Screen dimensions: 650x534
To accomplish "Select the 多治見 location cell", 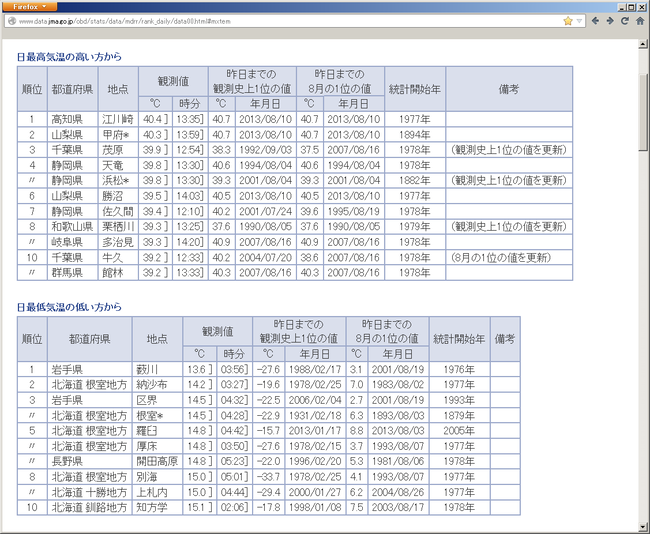I will pos(118,242).
